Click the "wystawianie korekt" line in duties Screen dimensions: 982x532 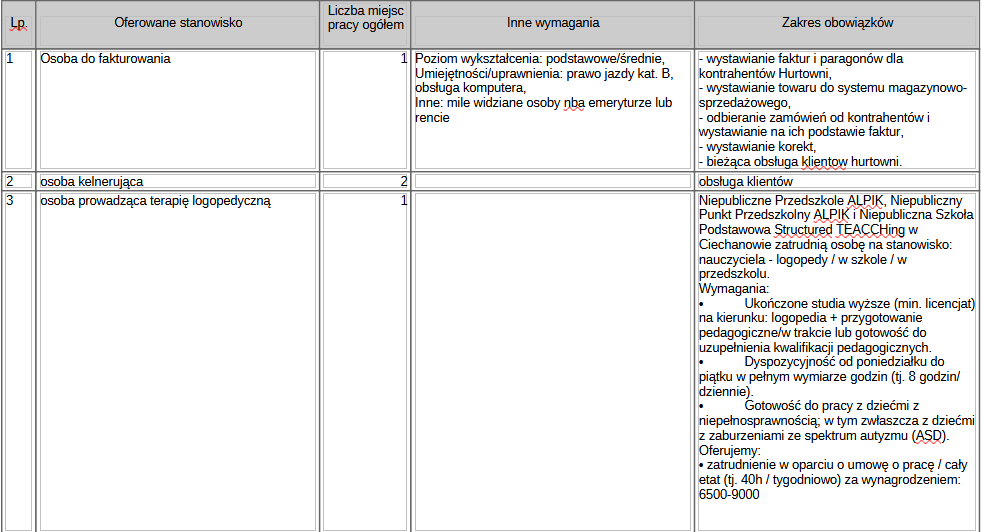coord(758,147)
